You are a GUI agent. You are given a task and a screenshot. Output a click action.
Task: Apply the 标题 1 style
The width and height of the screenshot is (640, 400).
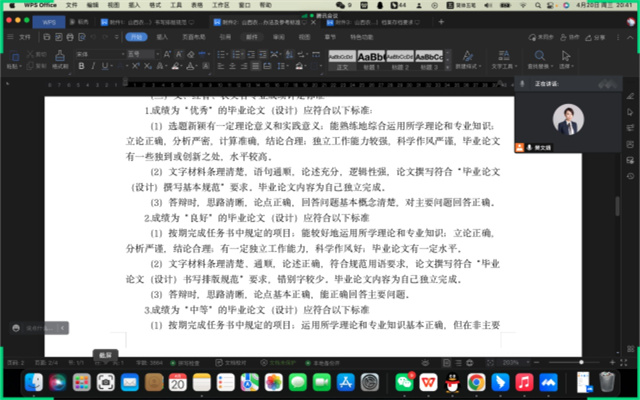point(371,60)
